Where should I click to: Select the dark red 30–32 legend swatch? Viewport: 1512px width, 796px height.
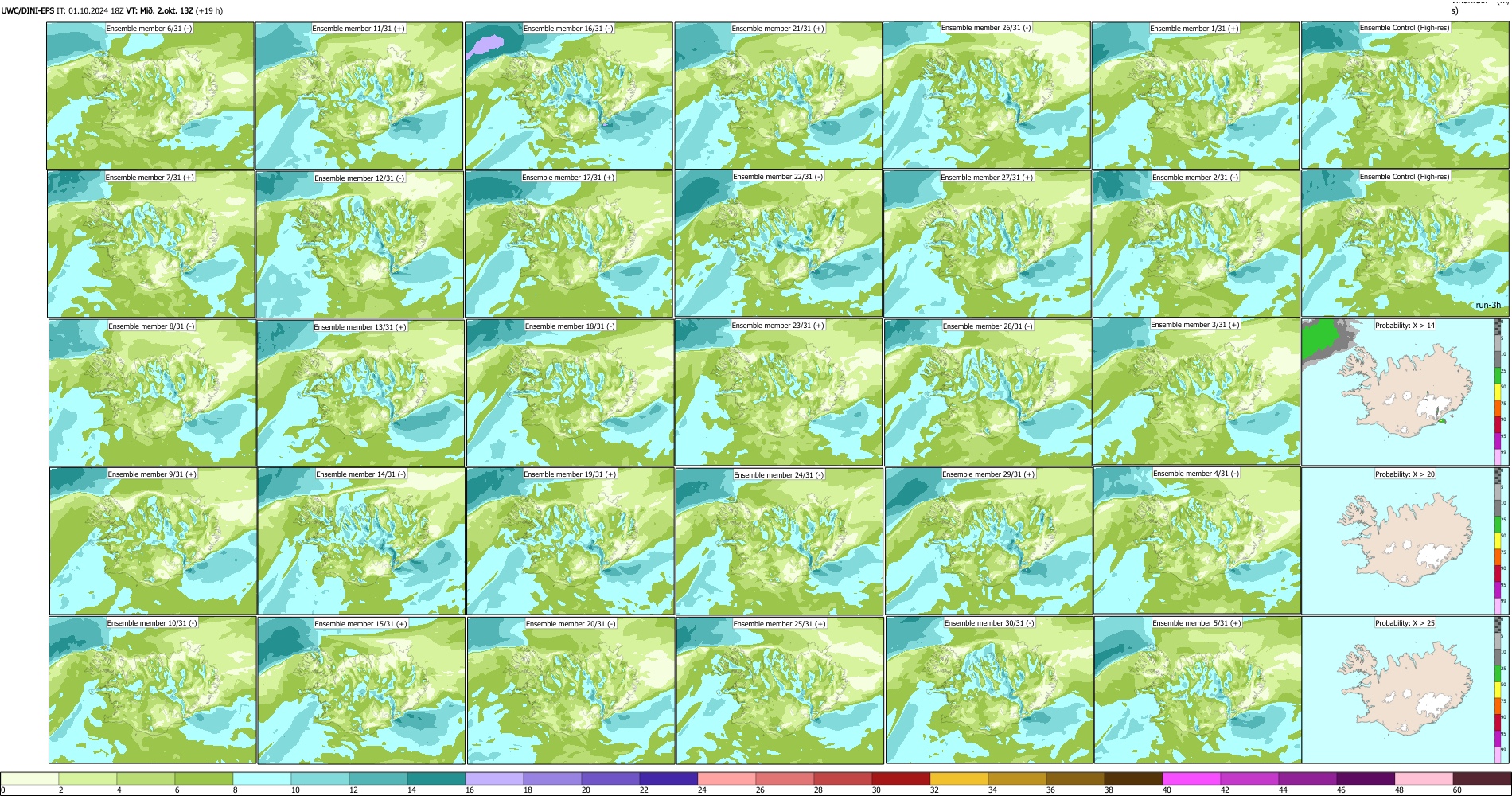pyautogui.click(x=901, y=778)
